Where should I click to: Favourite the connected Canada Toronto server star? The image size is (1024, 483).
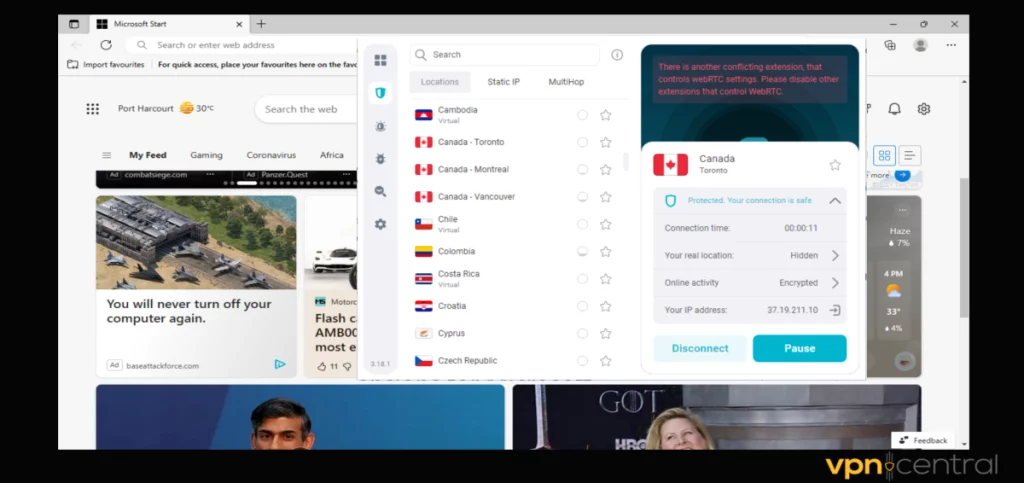click(x=835, y=165)
